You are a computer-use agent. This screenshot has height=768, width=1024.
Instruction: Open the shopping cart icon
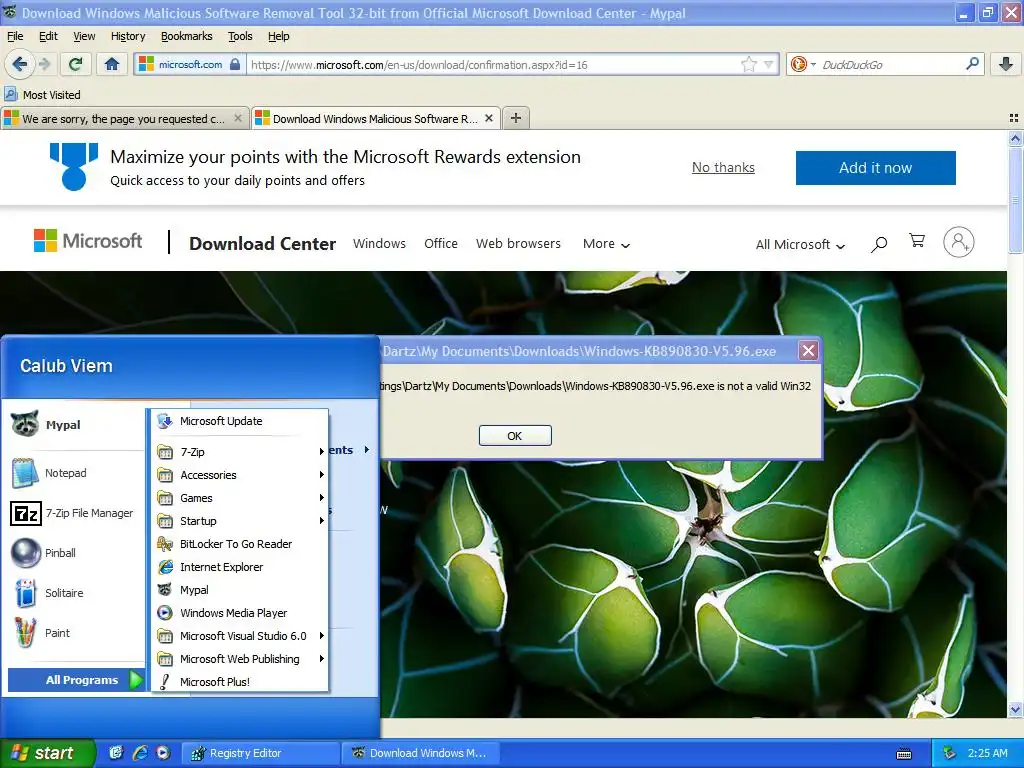pyautogui.click(x=917, y=241)
